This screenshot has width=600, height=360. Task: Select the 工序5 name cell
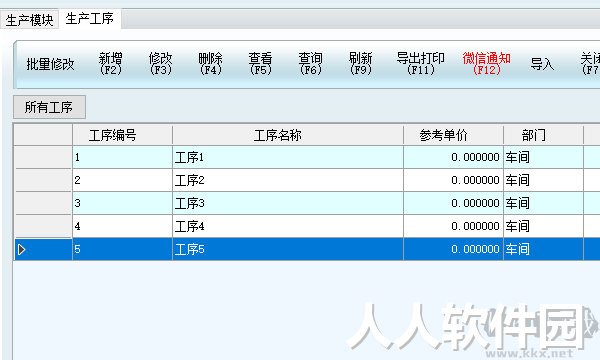[288, 249]
